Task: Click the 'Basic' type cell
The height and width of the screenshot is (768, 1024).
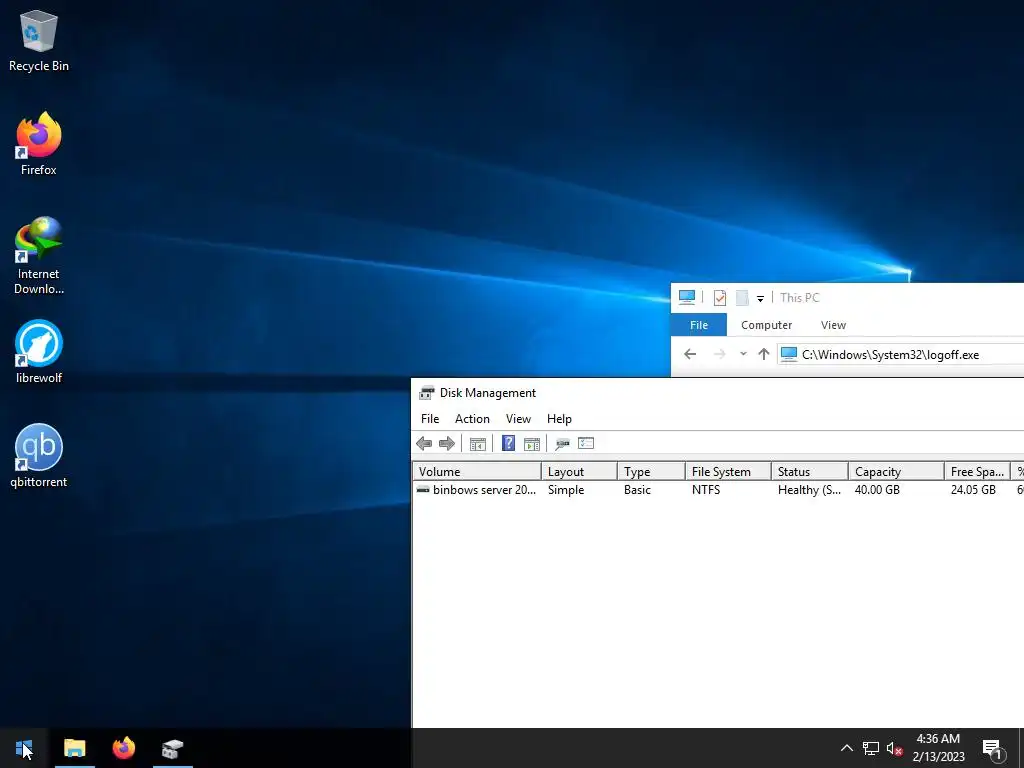Action: pyautogui.click(x=637, y=490)
